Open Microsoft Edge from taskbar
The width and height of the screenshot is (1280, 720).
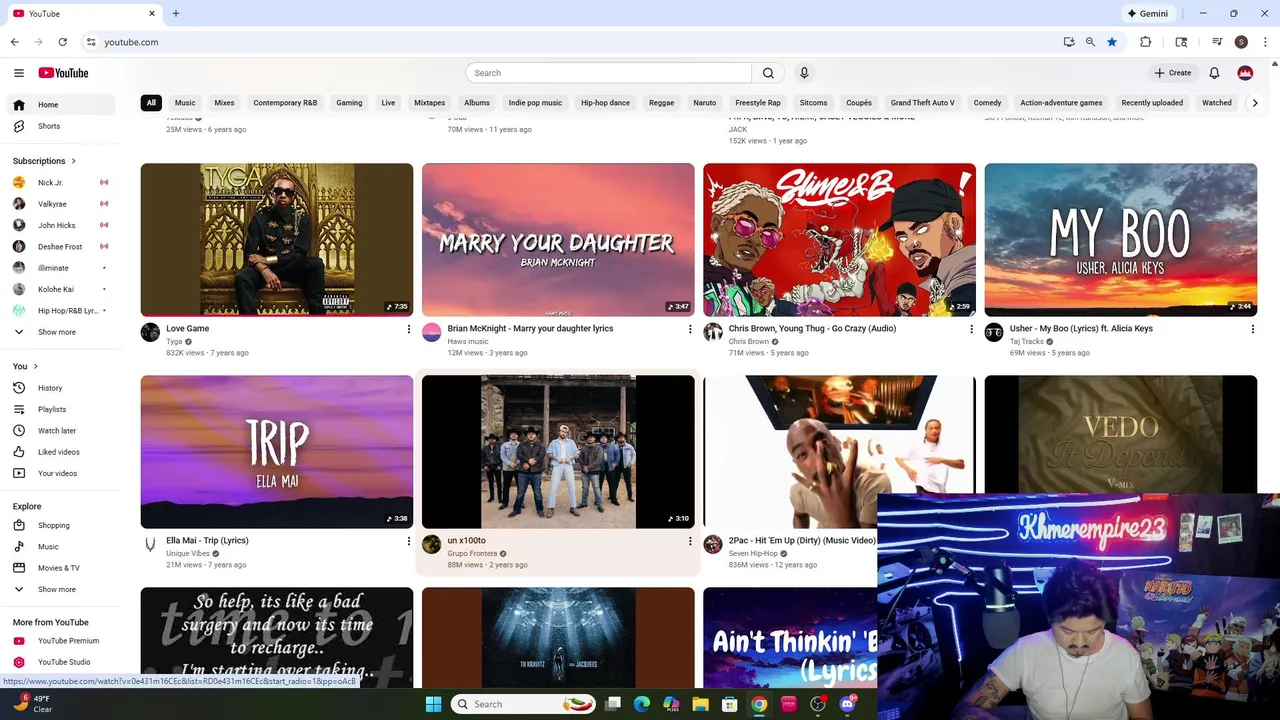642,704
